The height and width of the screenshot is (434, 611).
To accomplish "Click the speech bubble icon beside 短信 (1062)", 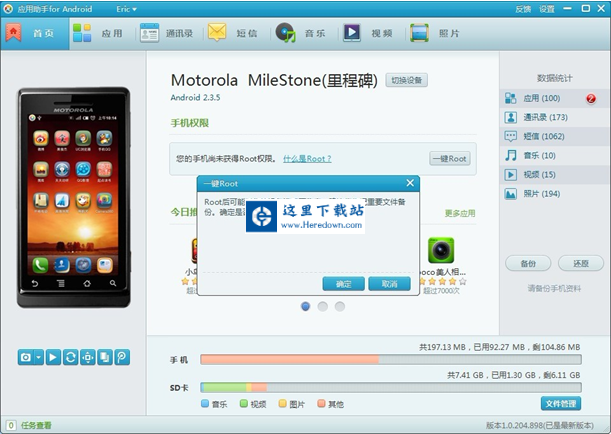I will click(x=510, y=136).
